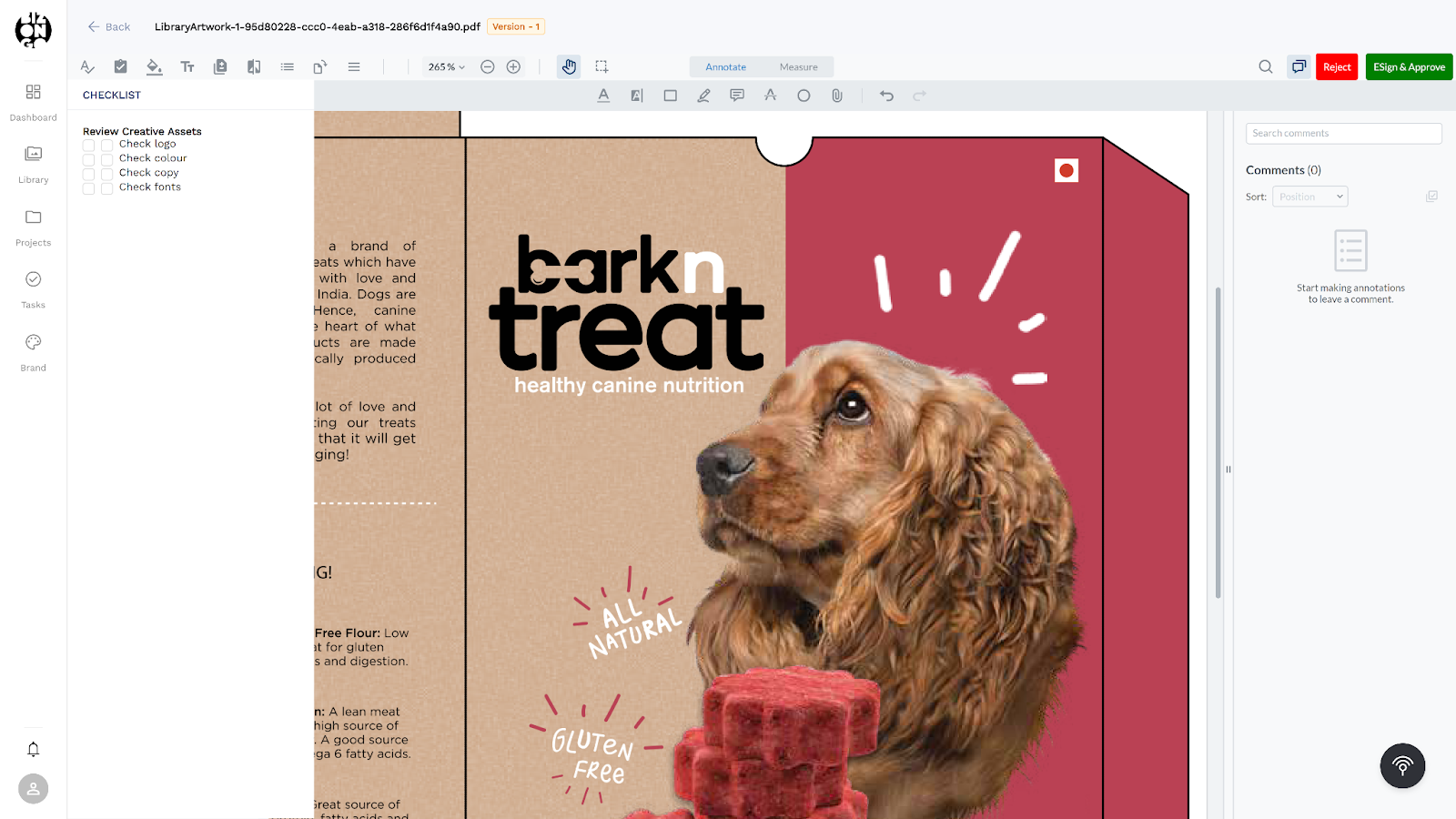Open the comments Sort dropdown
Screen dimensions: 1456x819
coord(1309,197)
